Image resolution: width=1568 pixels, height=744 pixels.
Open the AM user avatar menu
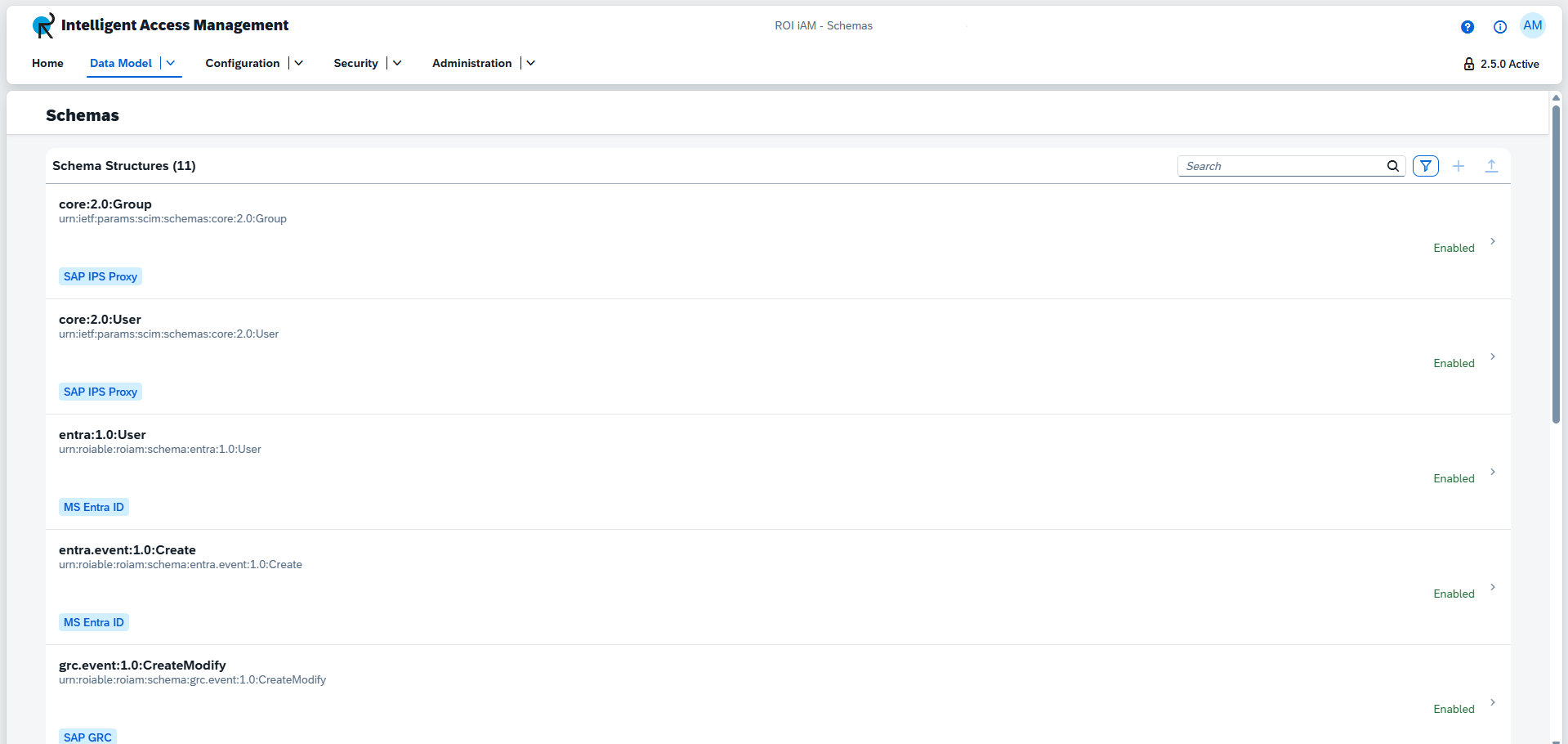click(1533, 26)
